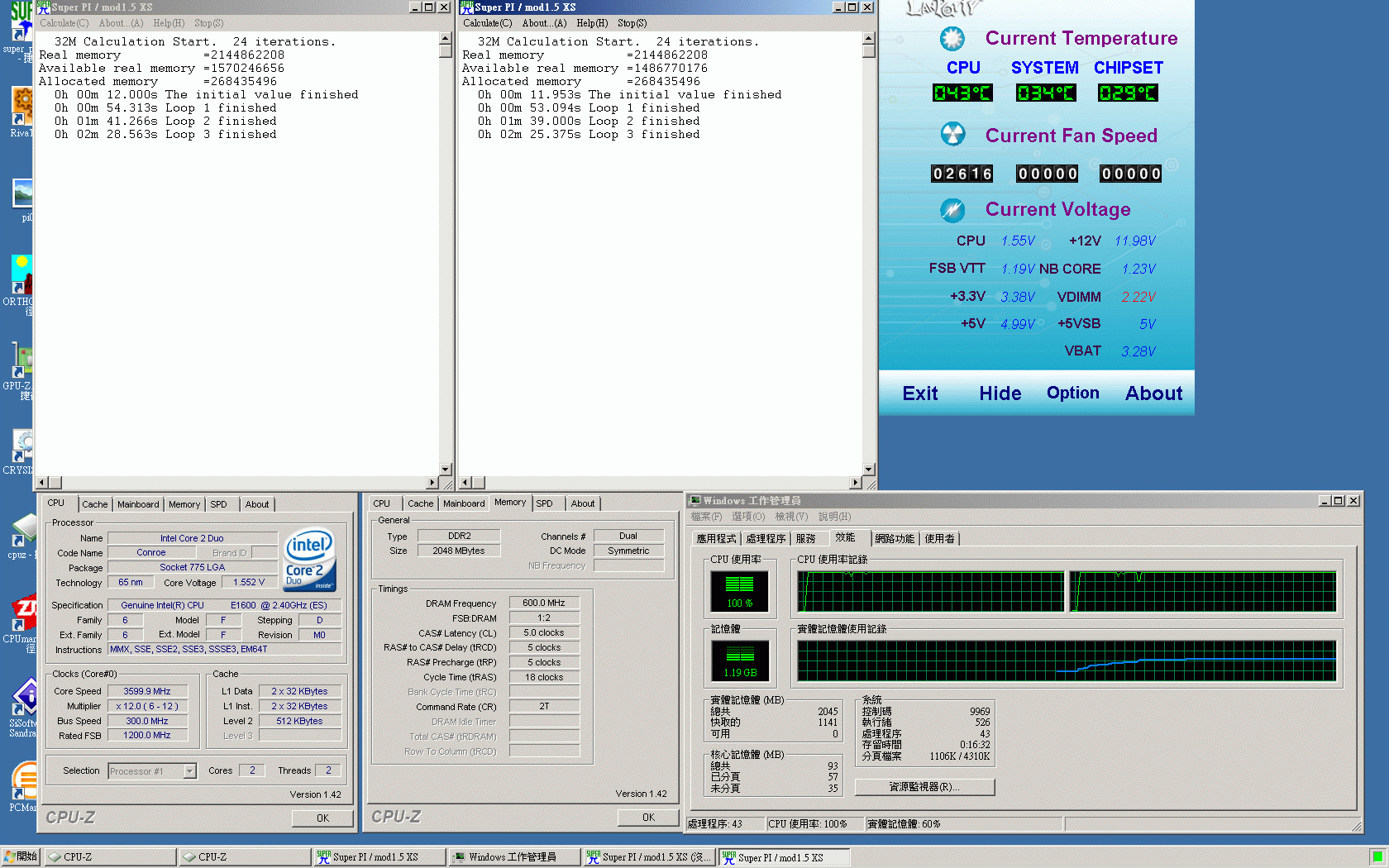Click Hide in the monitoring panel

click(x=1000, y=393)
